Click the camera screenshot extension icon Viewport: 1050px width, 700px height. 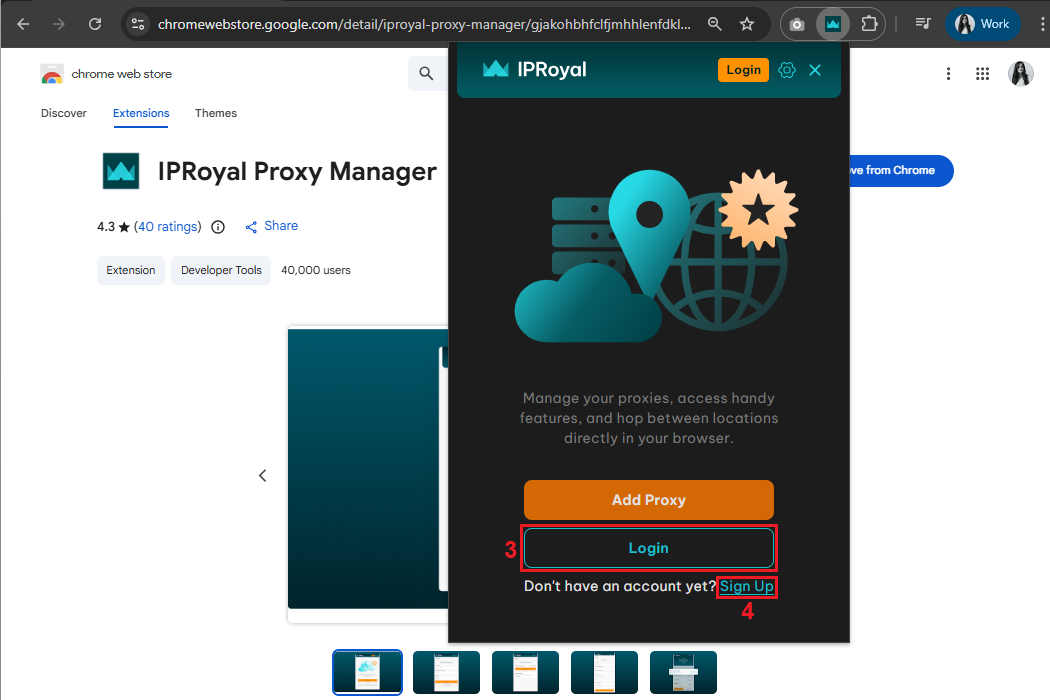click(x=797, y=24)
